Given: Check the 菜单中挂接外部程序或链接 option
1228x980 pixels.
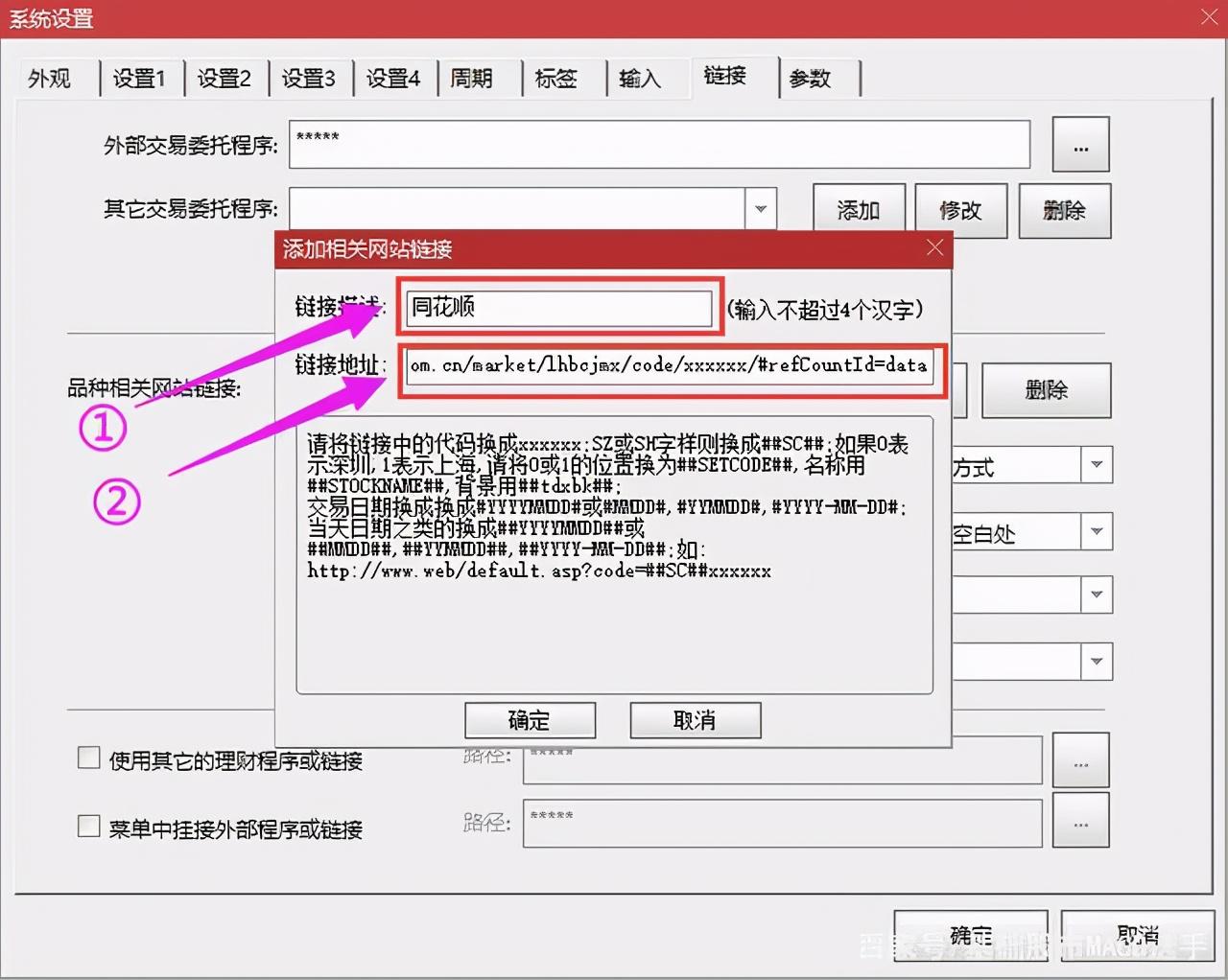Looking at the screenshot, I should 88,825.
